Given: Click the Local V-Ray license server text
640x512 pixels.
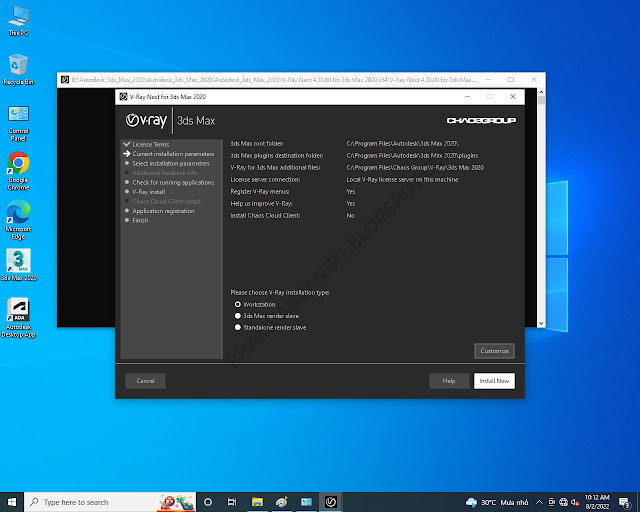Looking at the screenshot, I should (402, 180).
